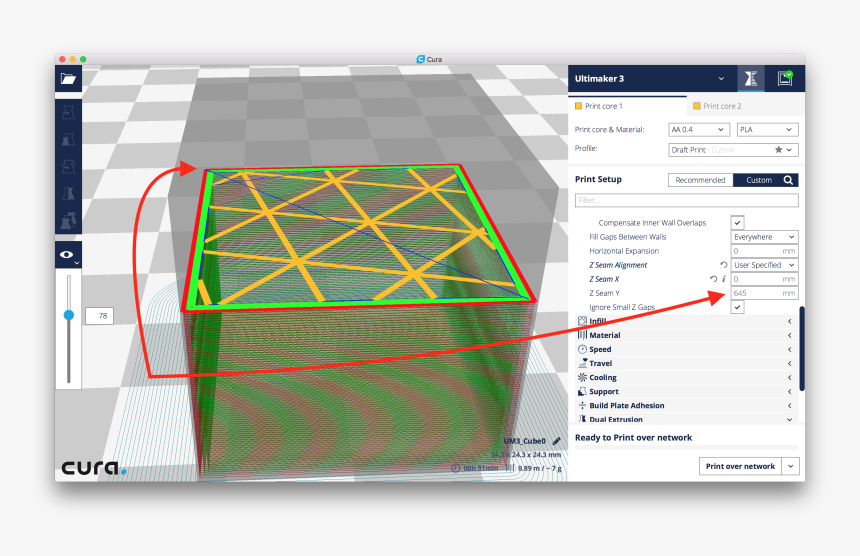Expand the Cooling settings section

789,377
